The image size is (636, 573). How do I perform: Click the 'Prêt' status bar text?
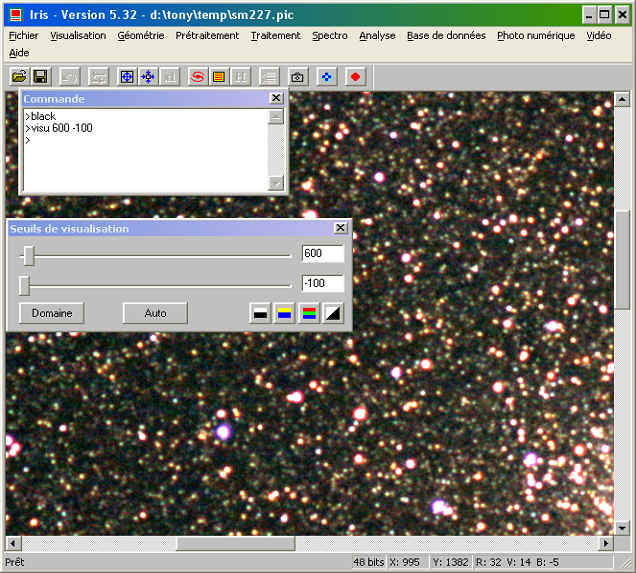pos(15,562)
